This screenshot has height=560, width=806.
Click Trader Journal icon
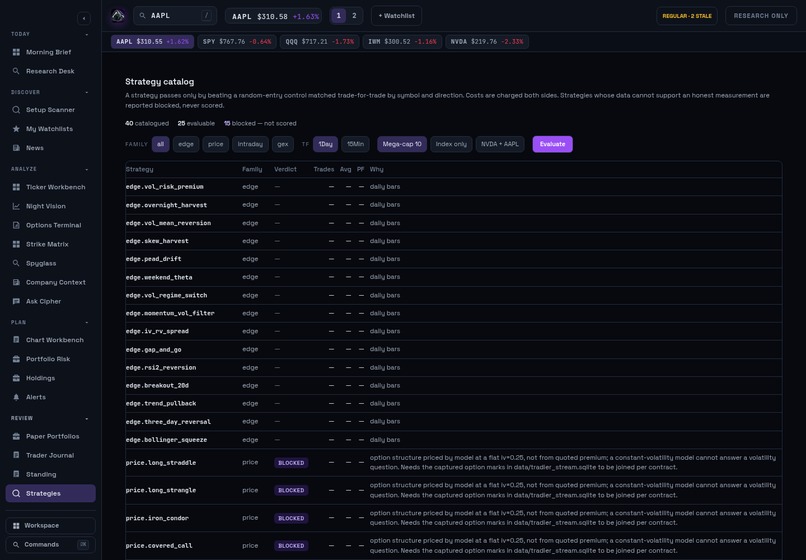point(16,455)
